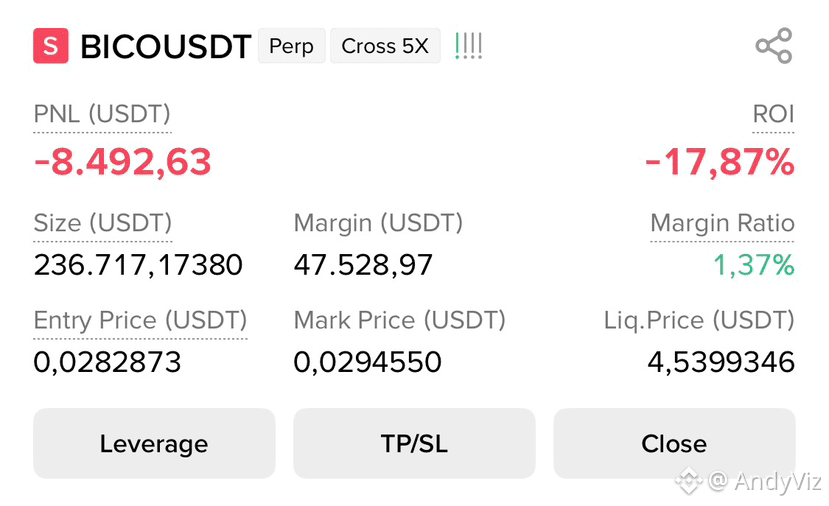The width and height of the screenshot is (829, 506).
Task: Tap the share icon
Action: pyautogui.click(x=774, y=46)
